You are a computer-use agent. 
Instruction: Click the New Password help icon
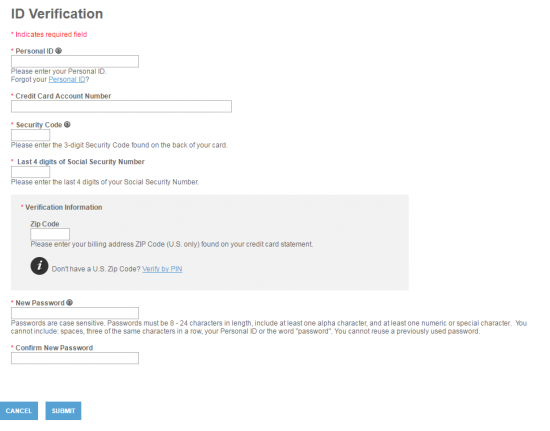point(69,302)
